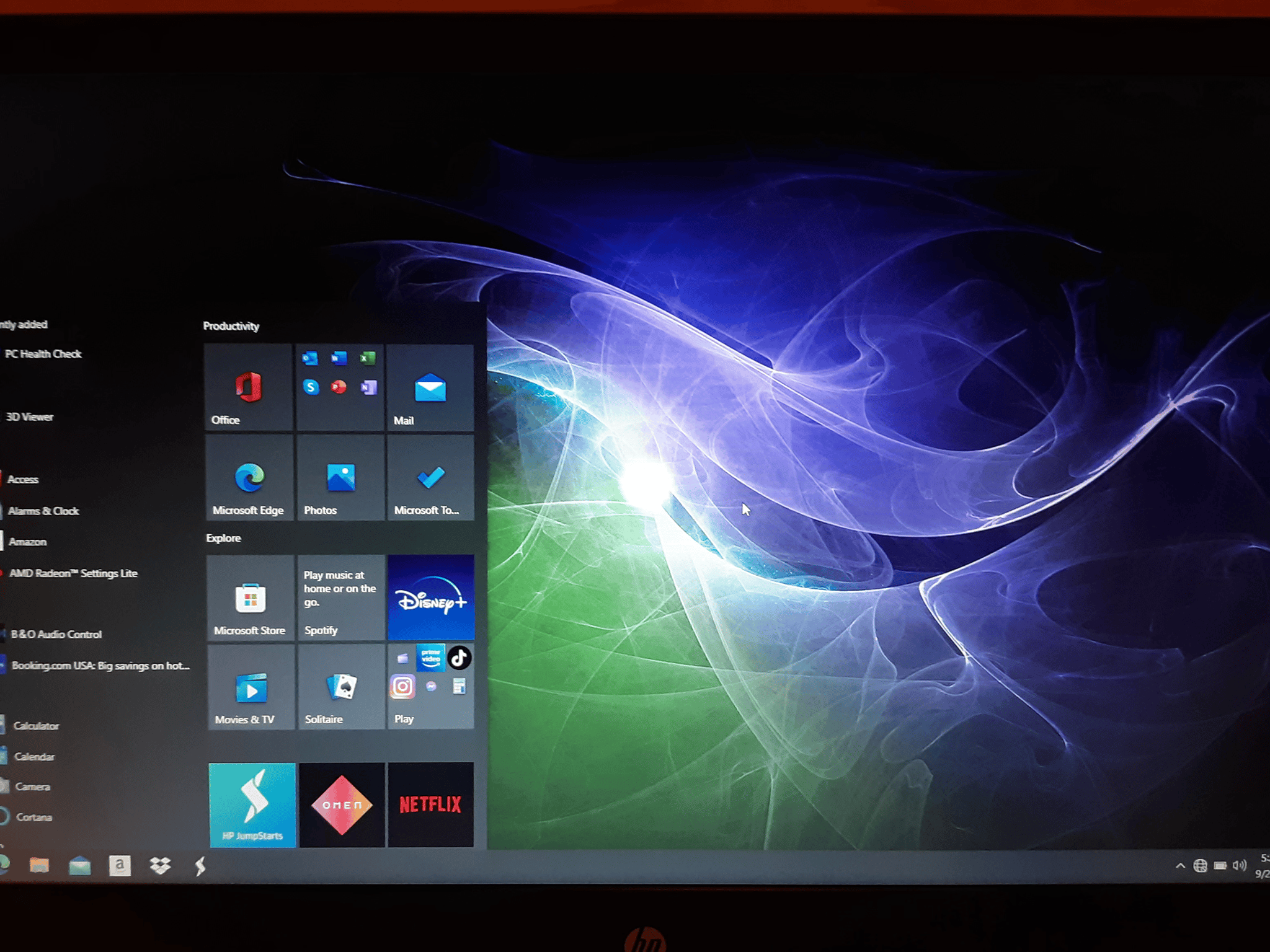The width and height of the screenshot is (1270, 952).
Task: Open File Explorer from the taskbar
Action: 39,865
